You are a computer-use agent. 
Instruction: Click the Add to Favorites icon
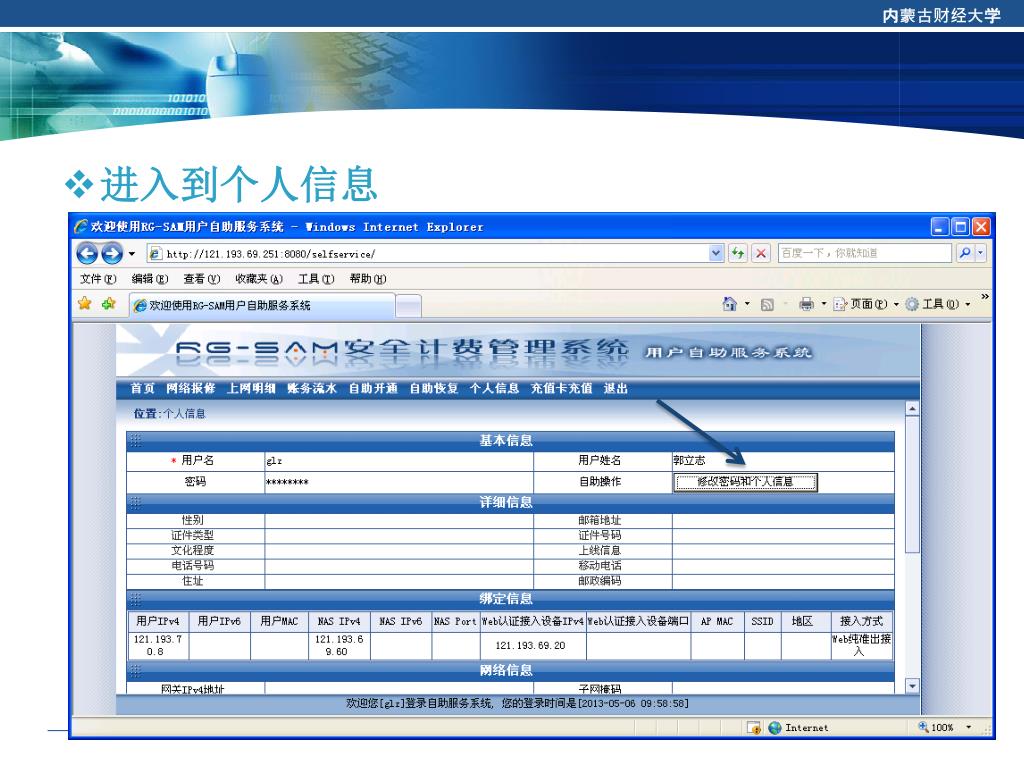108,304
